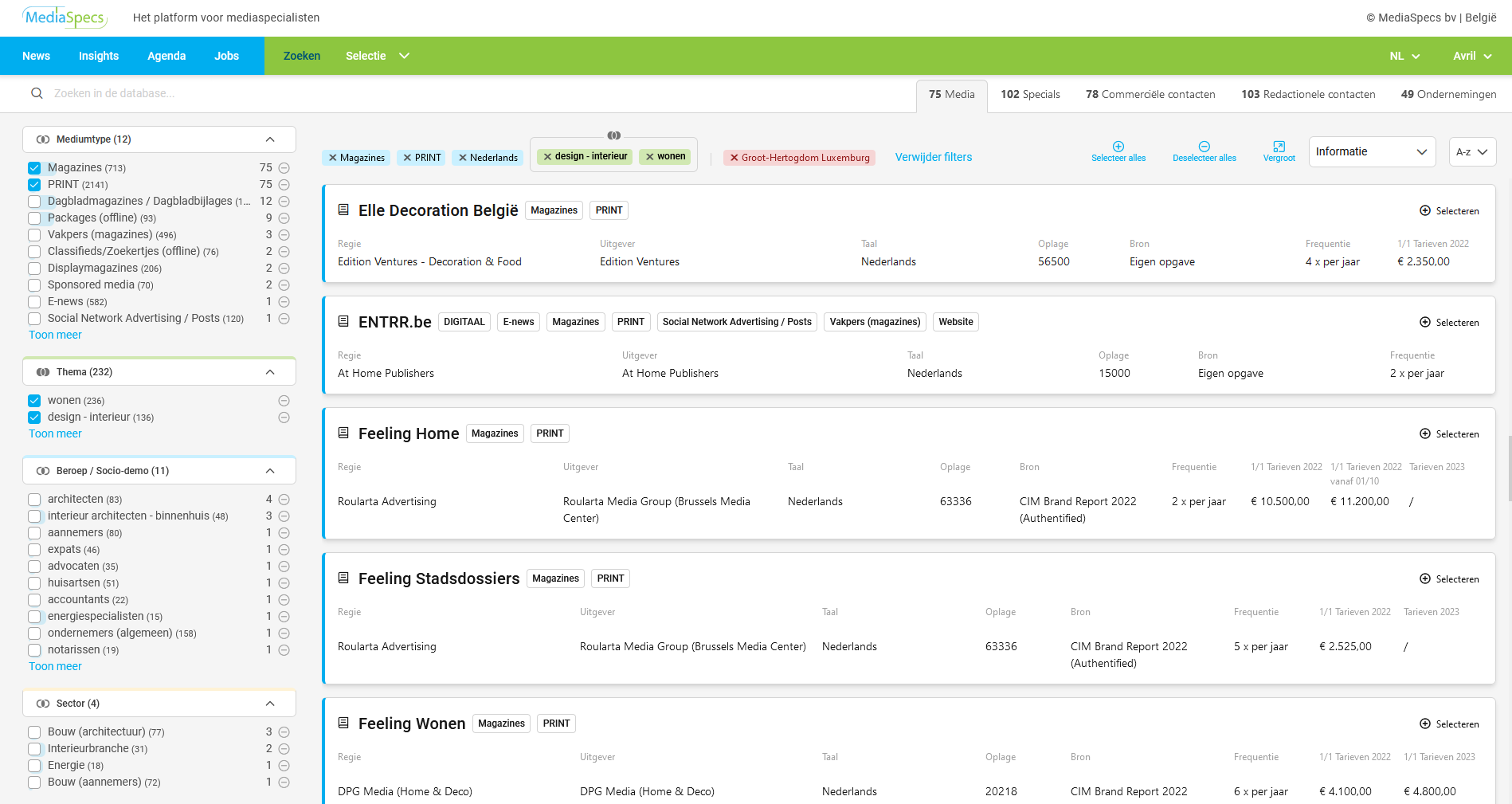Click the MediaSpecs logo
Viewport: 1512px width, 804px height.
(x=65, y=18)
